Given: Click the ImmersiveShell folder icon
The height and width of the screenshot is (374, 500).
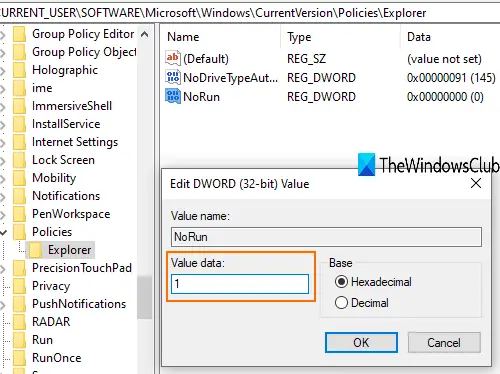Looking at the screenshot, I should pos(19,106).
